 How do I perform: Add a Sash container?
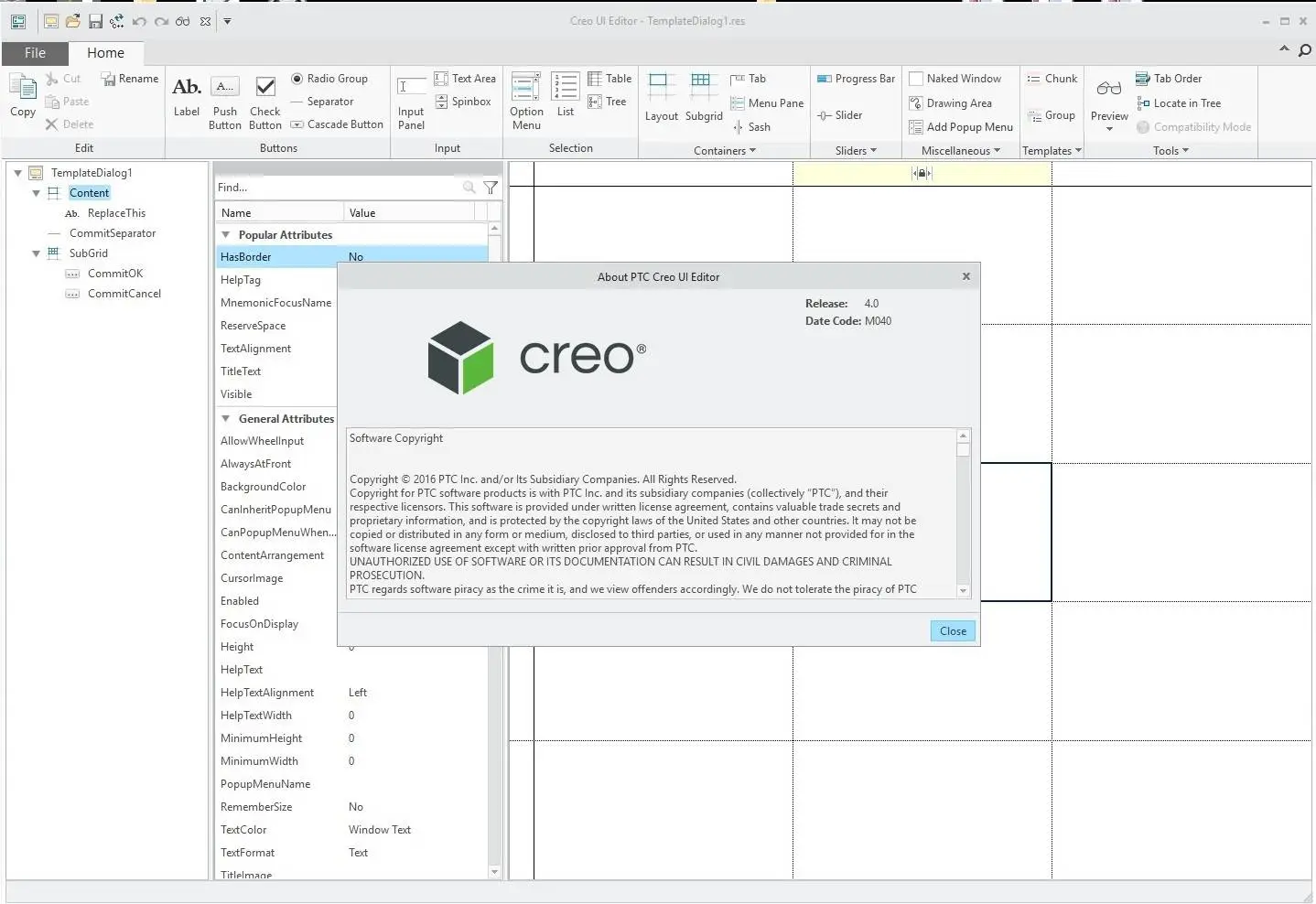pyautogui.click(x=751, y=127)
